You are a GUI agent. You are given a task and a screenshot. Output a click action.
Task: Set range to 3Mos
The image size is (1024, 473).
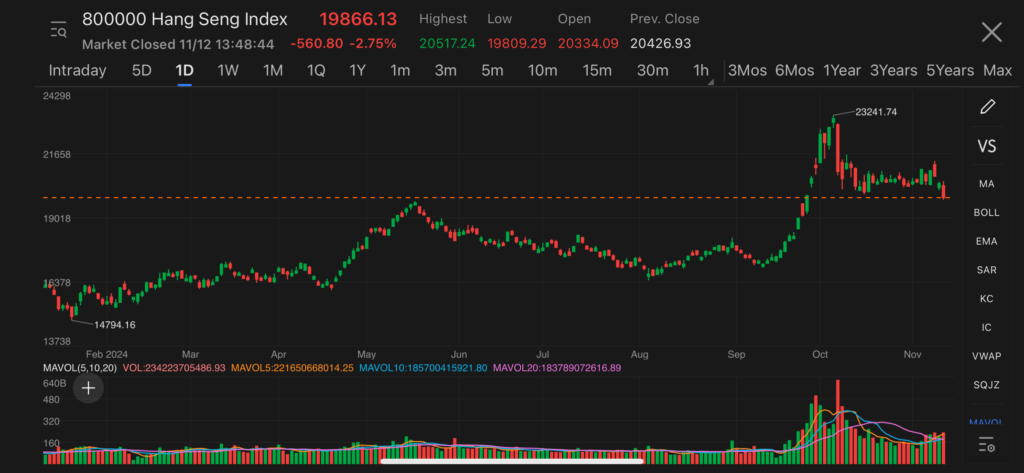point(747,71)
